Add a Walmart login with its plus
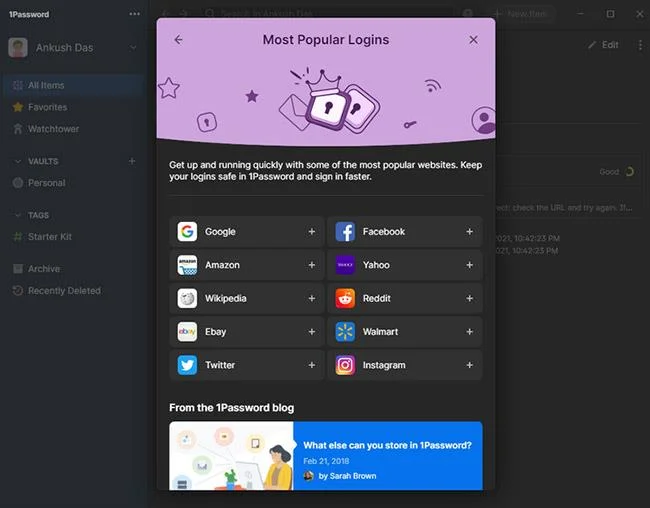Image resolution: width=650 pixels, height=508 pixels. [469, 332]
